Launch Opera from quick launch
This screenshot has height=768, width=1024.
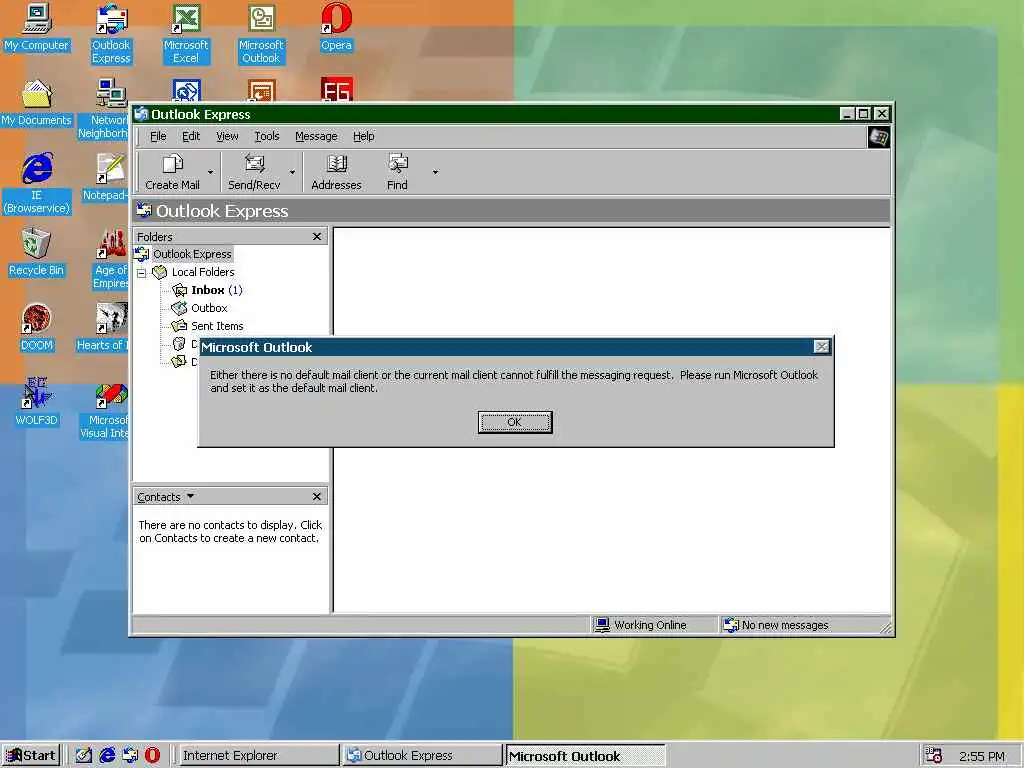point(152,755)
